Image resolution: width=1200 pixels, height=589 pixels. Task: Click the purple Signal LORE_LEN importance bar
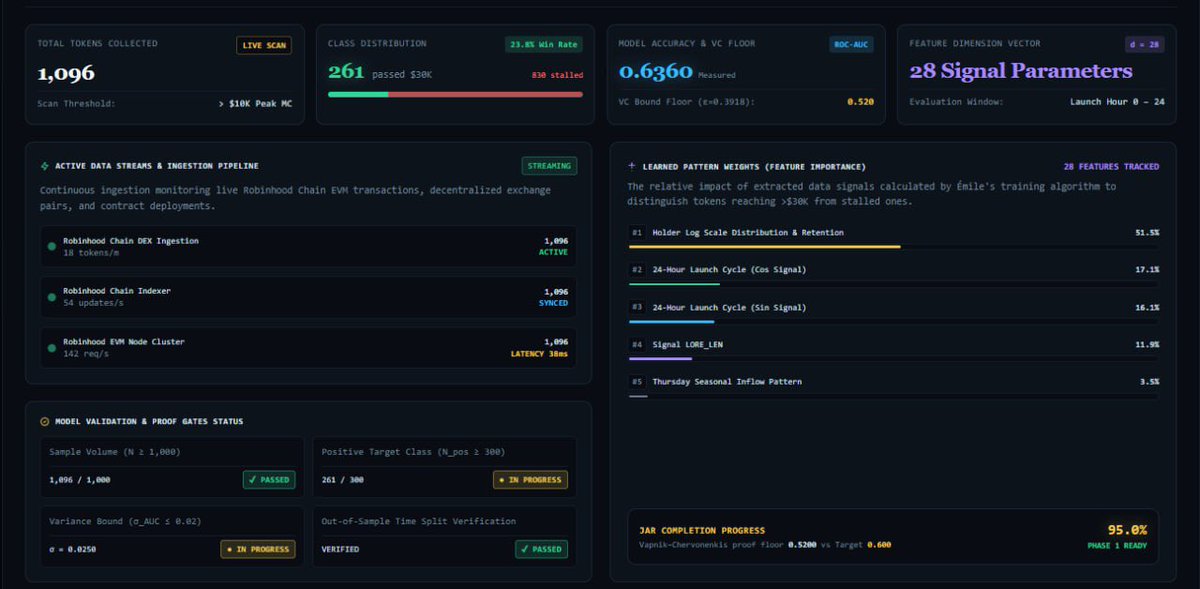pos(660,358)
